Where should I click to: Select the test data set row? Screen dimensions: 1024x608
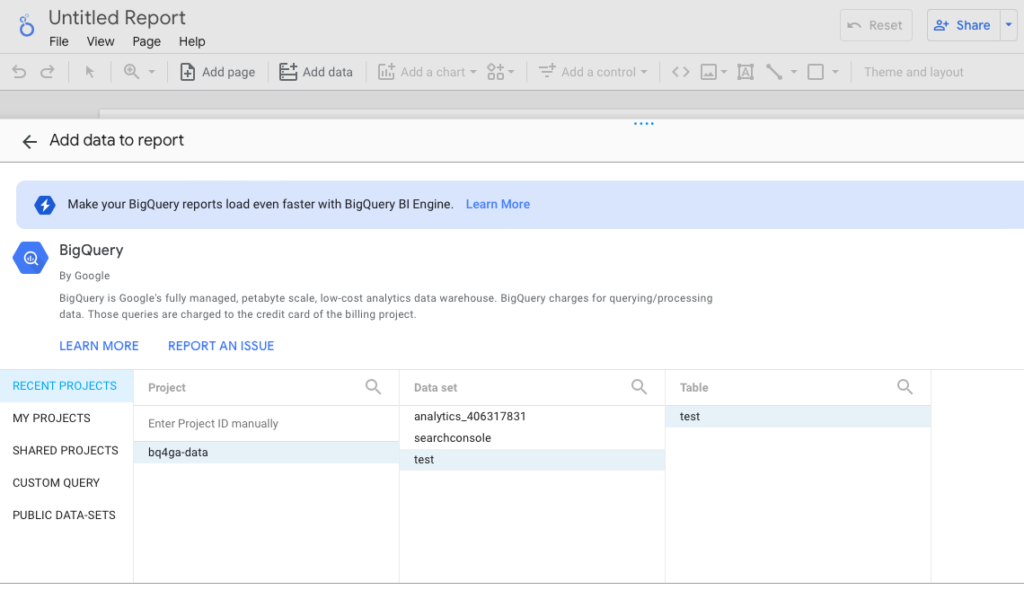(532, 460)
